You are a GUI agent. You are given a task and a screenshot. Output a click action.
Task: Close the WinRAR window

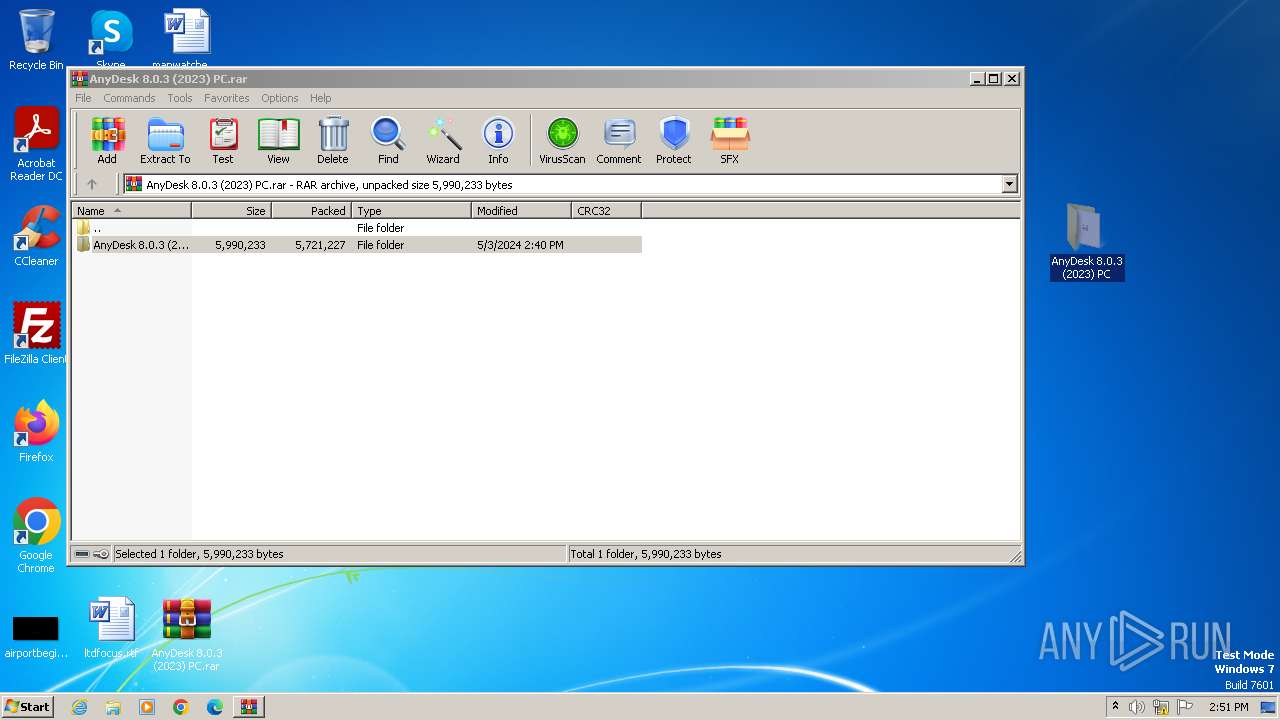pos(1011,78)
